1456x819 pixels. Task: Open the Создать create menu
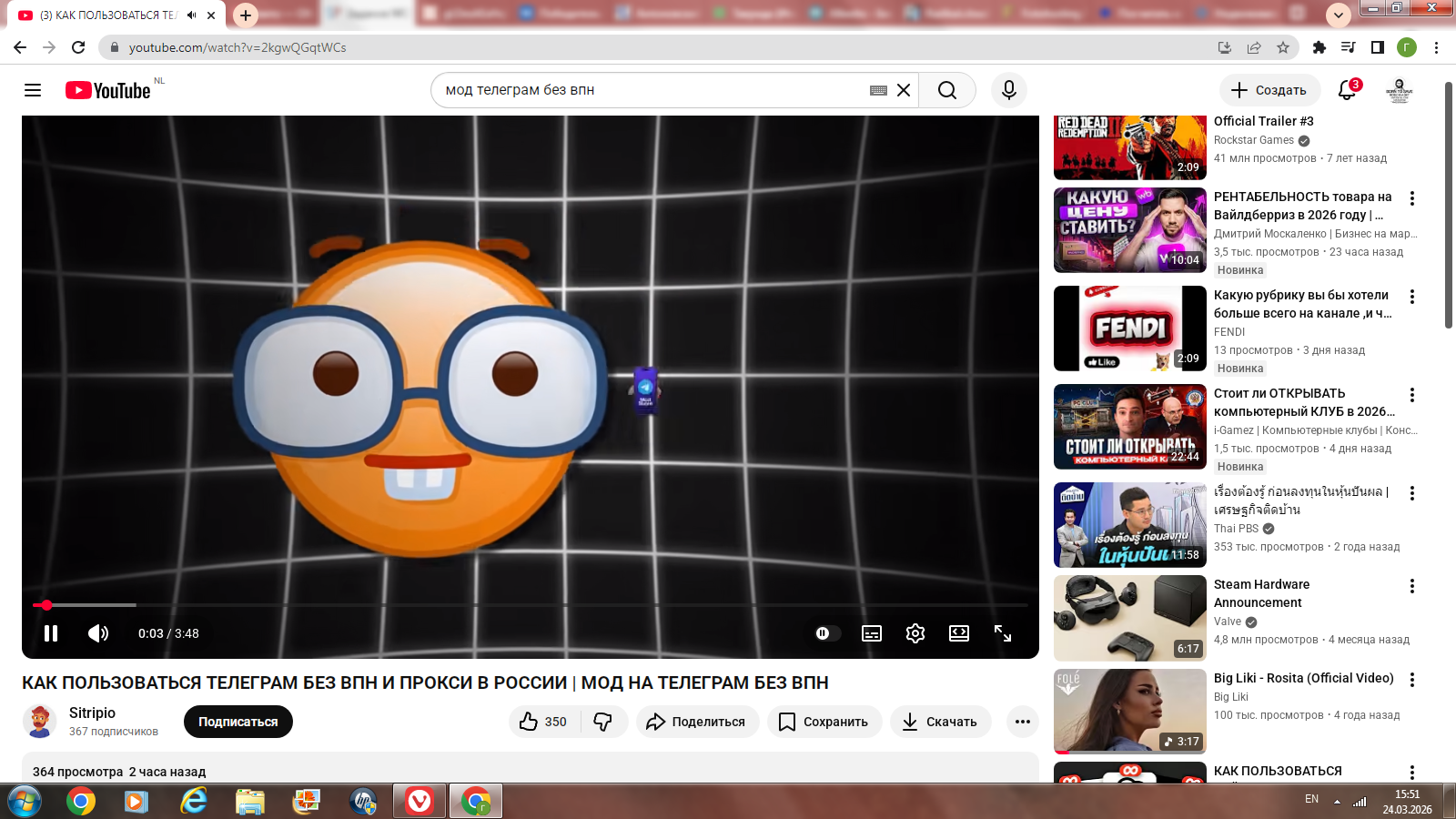click(x=1269, y=90)
